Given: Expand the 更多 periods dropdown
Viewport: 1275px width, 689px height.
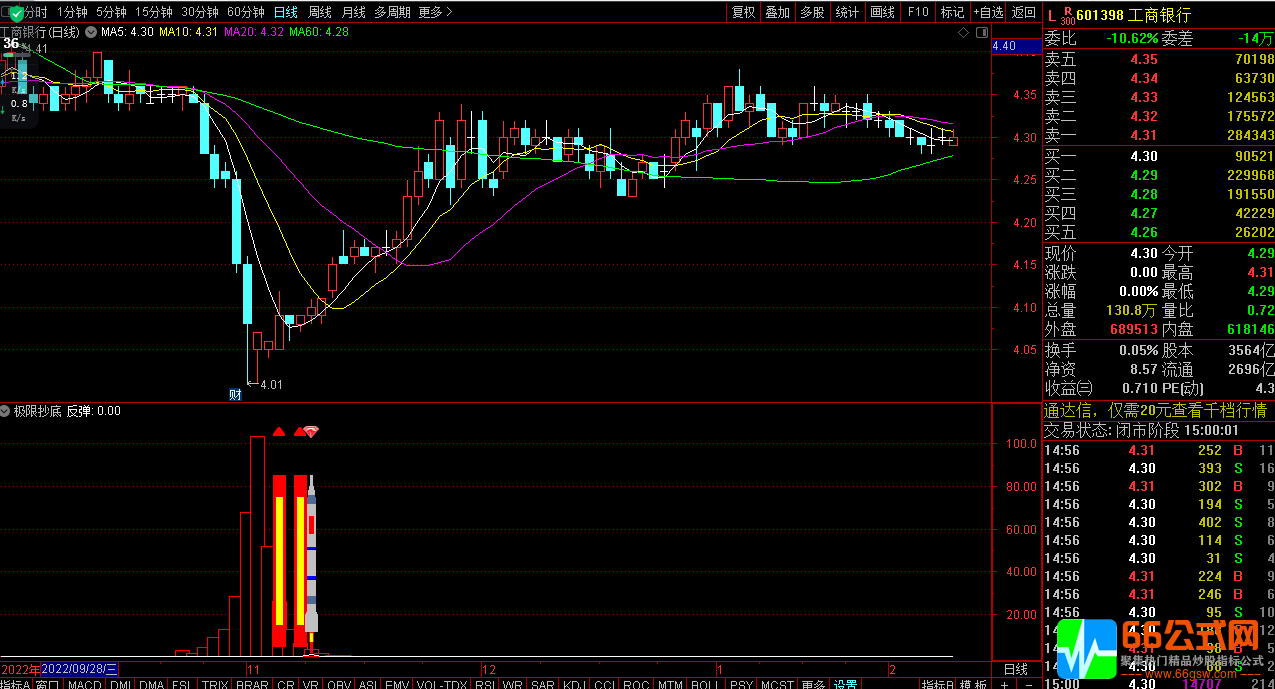Looking at the screenshot, I should (x=435, y=12).
